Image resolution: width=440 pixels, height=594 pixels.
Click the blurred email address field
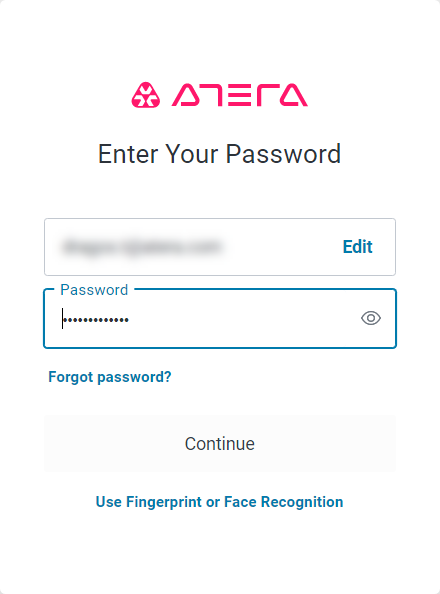coord(220,247)
